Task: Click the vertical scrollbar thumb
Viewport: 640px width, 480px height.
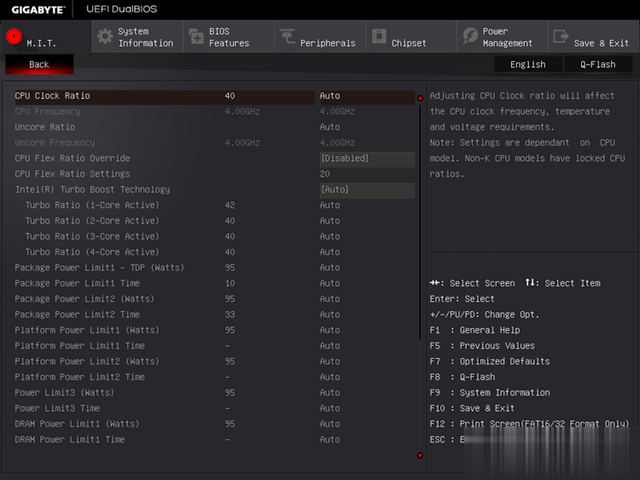Action: 420,222
